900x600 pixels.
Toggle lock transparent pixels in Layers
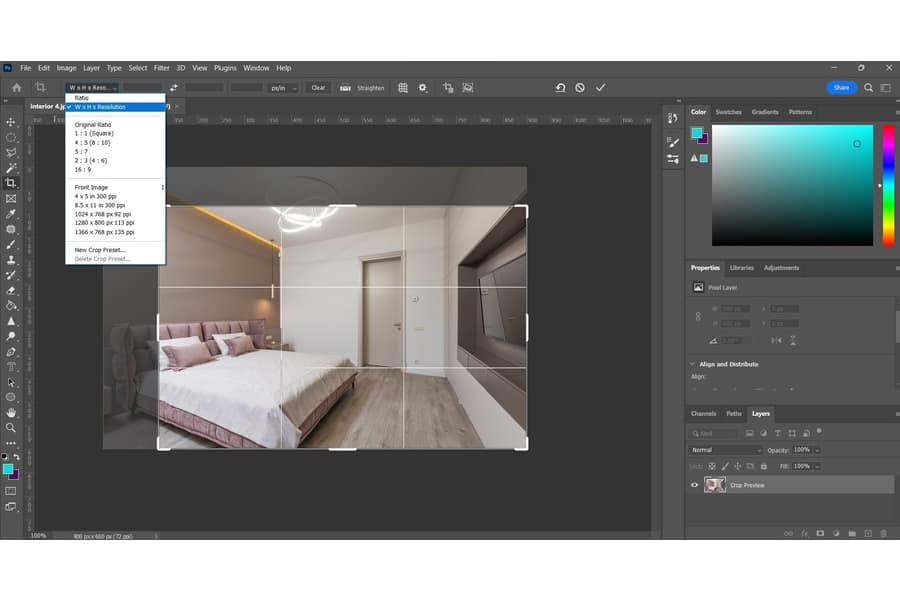(712, 466)
